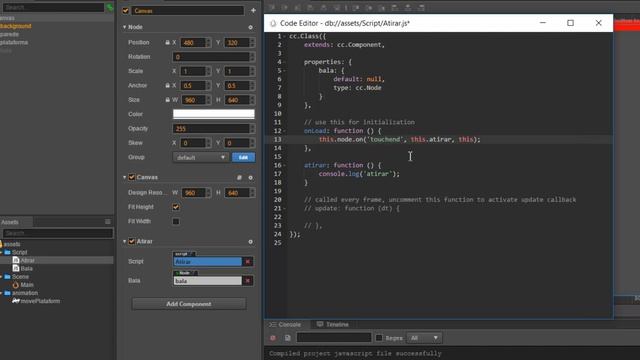Click the green button beside hierarchy search

click(110, 7)
